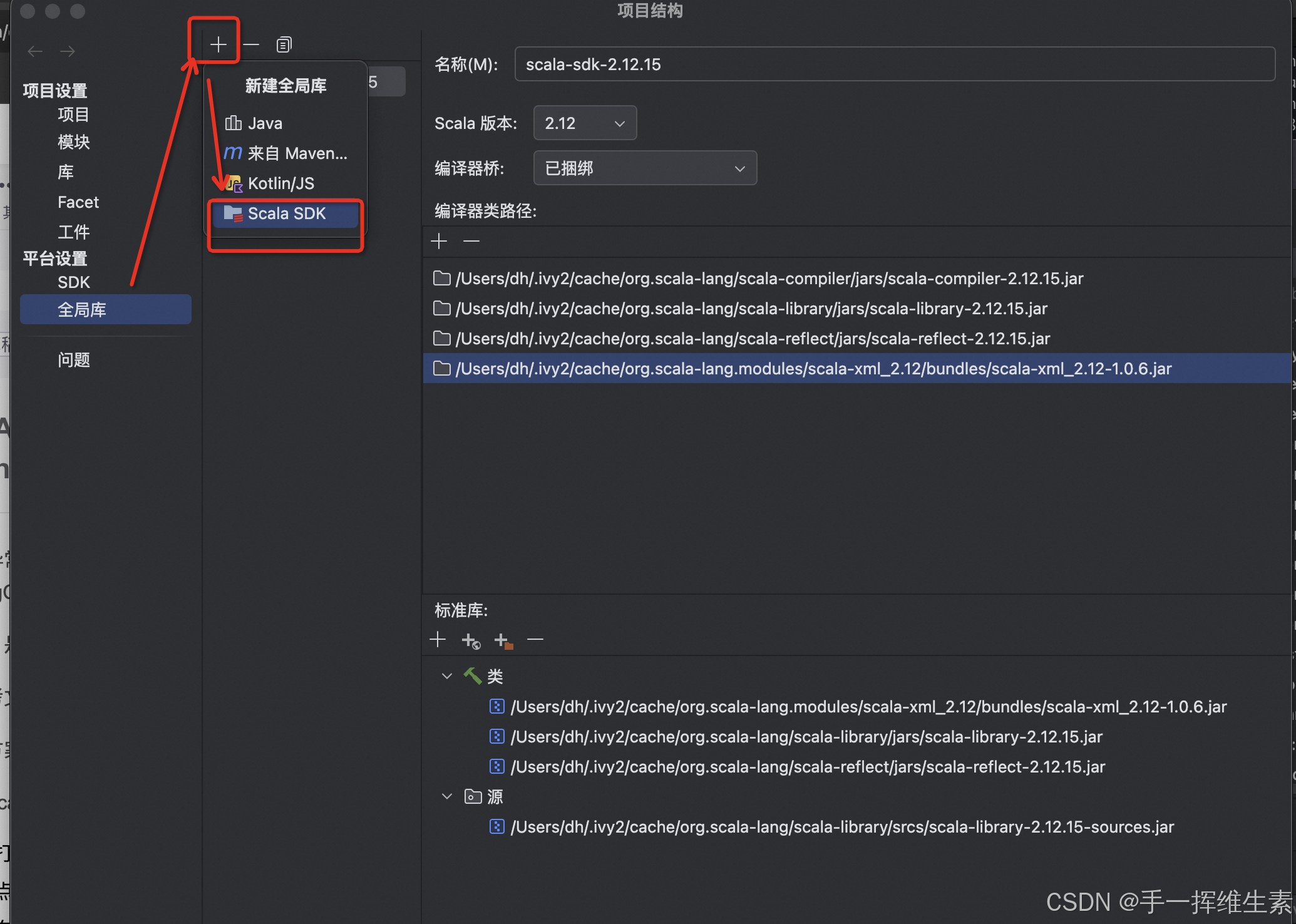Screen dimensions: 1296x924
Task: Remove selected jar using the 编译器类路径 minus icon
Action: click(x=471, y=241)
